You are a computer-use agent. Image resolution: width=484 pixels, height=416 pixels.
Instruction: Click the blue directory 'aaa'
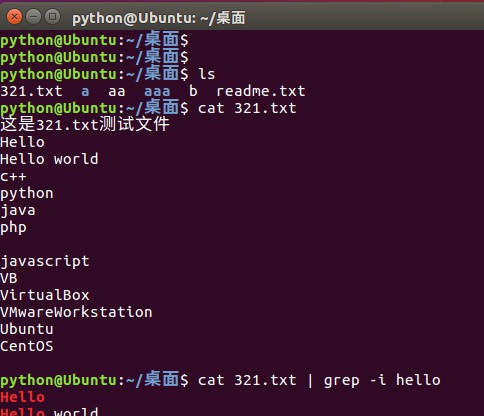click(x=157, y=91)
